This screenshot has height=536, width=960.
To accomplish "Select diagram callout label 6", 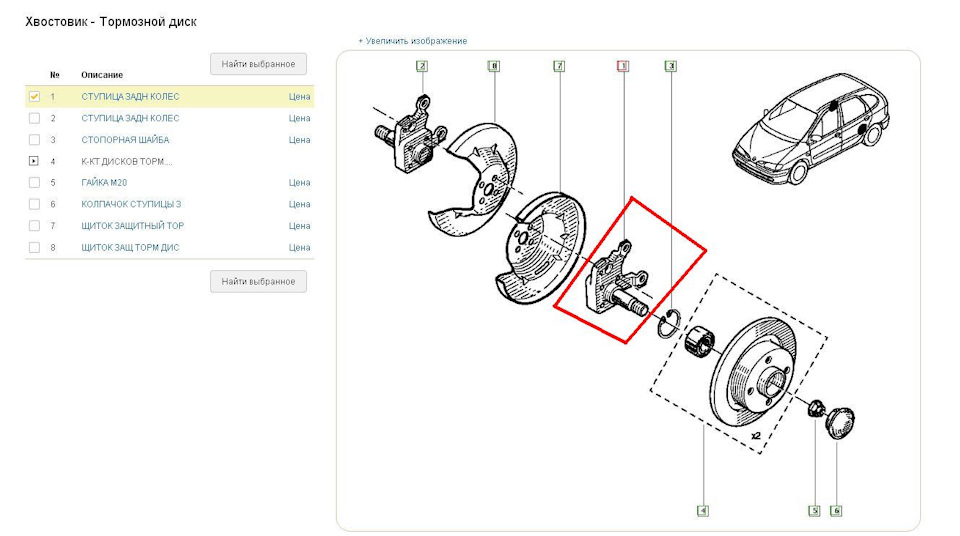I will (836, 510).
